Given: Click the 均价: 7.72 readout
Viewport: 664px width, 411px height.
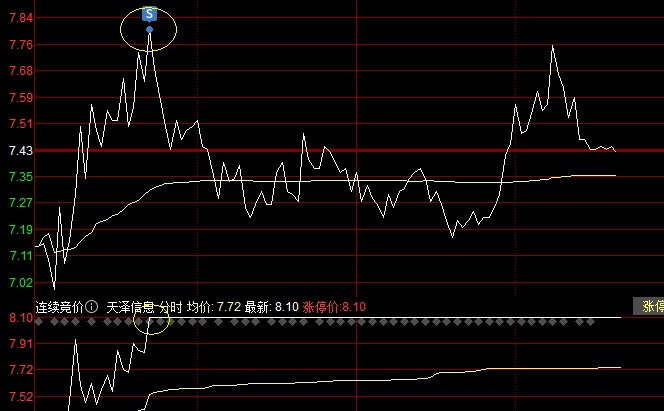Looking at the screenshot, I should 214,307.
